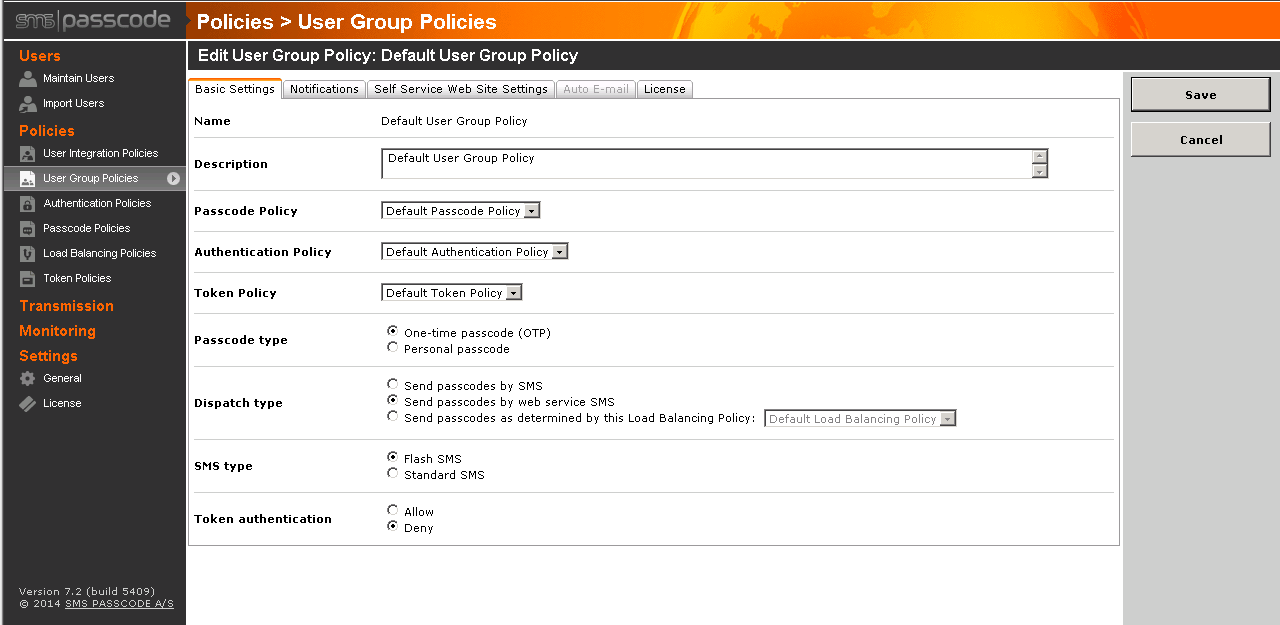Click the Version 7.2 build text
Image resolution: width=1280 pixels, height=625 pixels.
tap(87, 591)
